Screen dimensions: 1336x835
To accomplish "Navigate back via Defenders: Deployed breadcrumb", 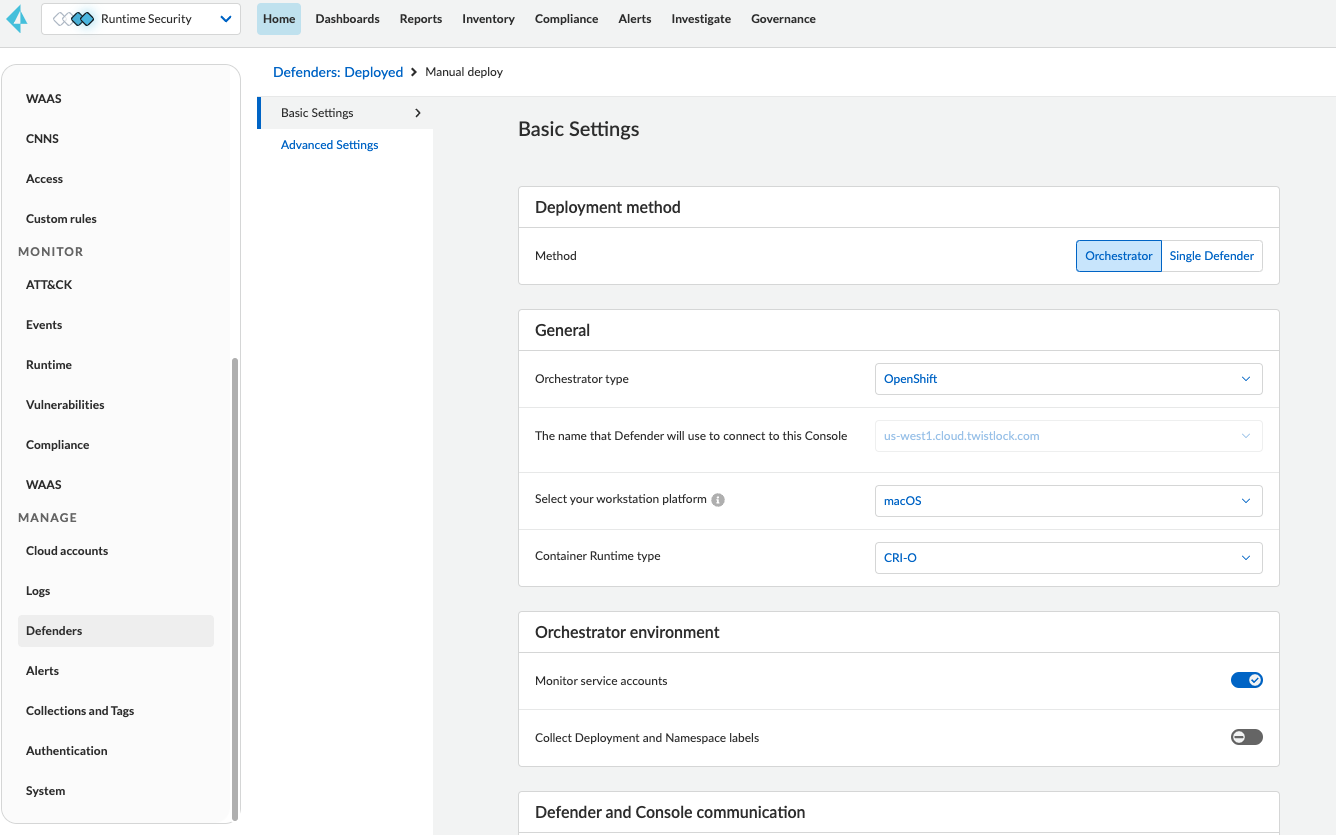I will click(338, 71).
